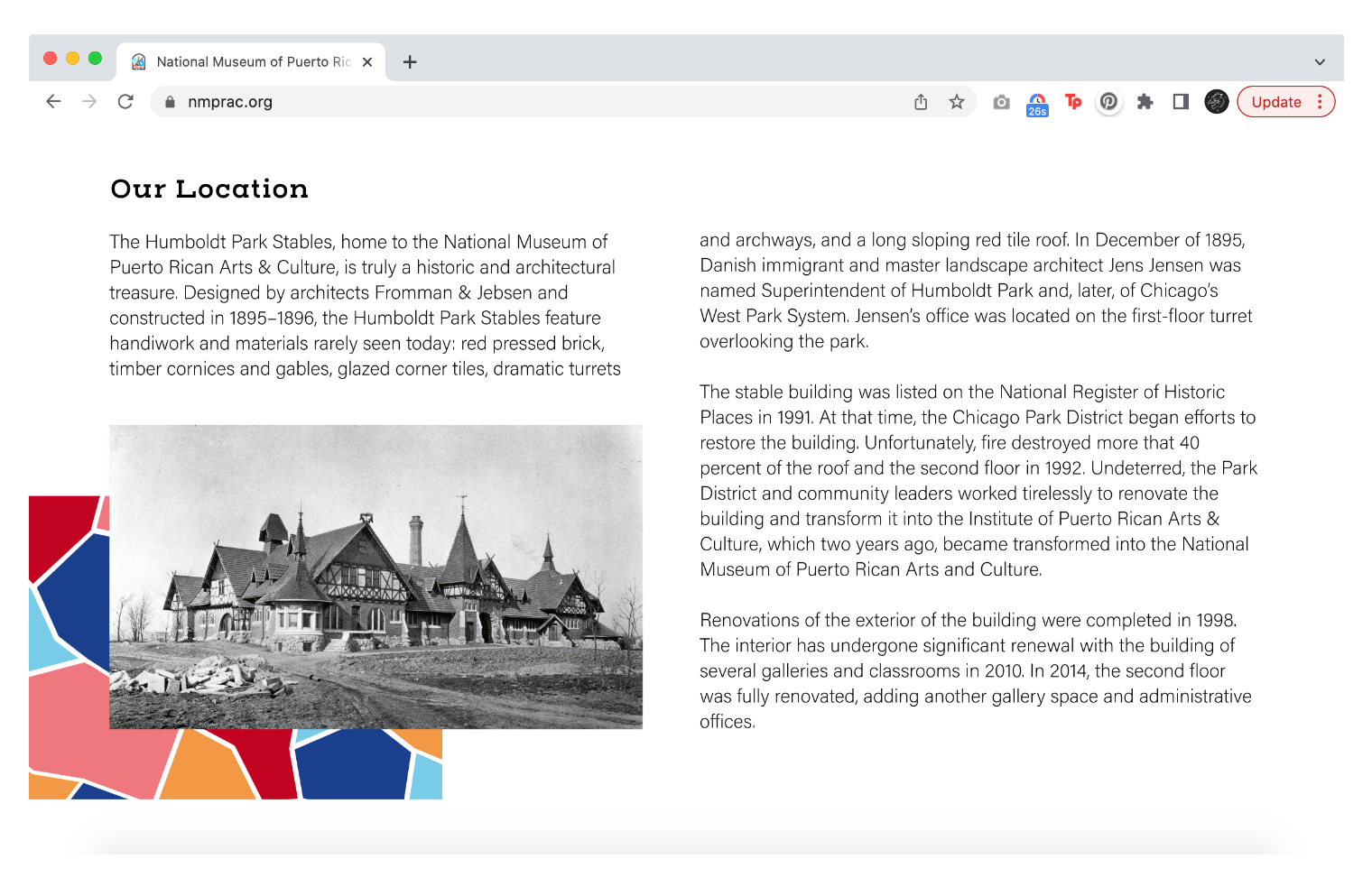Open Chrome three-dot menu
1372x896 pixels.
(x=1320, y=102)
